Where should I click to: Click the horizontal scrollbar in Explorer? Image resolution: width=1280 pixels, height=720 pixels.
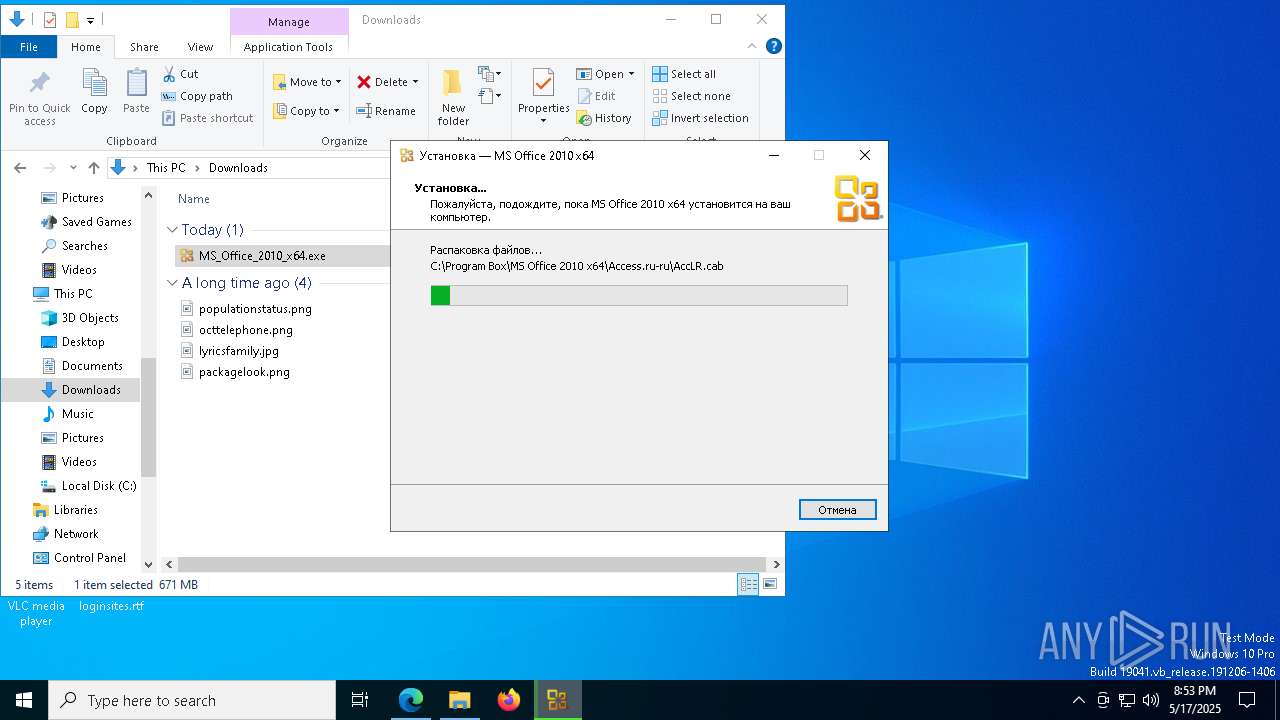472,565
